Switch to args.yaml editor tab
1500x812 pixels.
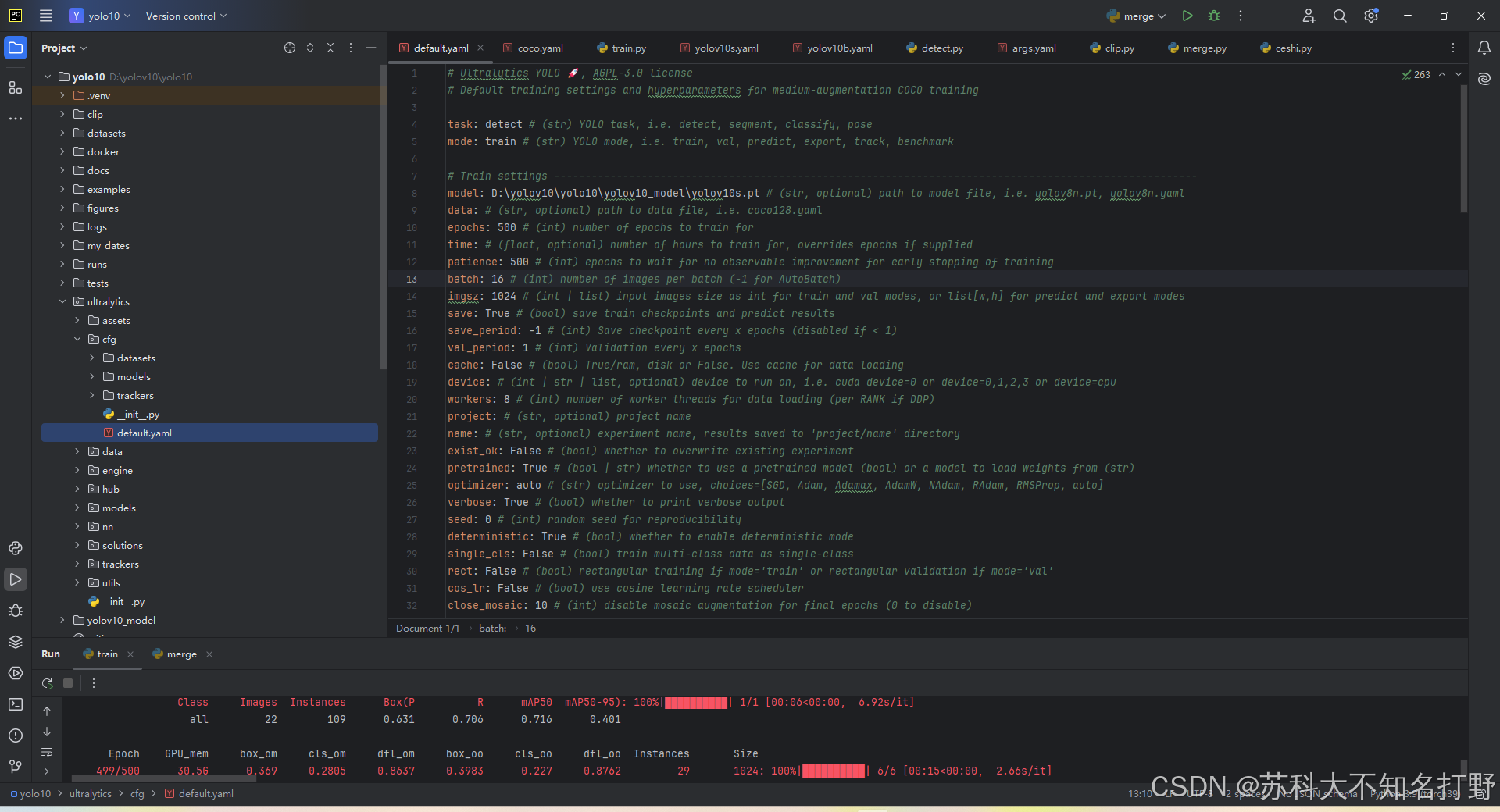1027,48
